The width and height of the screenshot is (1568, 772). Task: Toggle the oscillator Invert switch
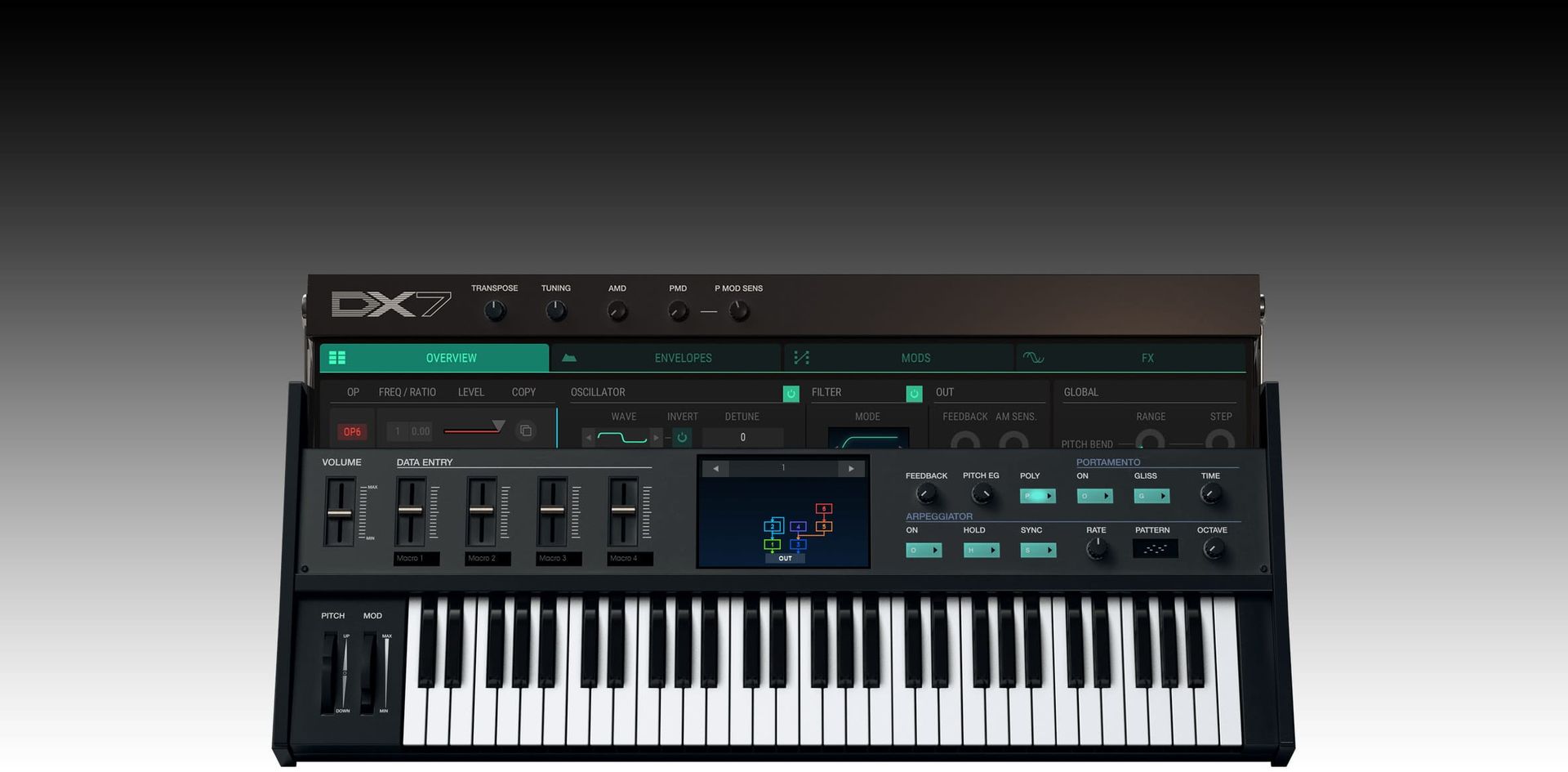(682, 438)
